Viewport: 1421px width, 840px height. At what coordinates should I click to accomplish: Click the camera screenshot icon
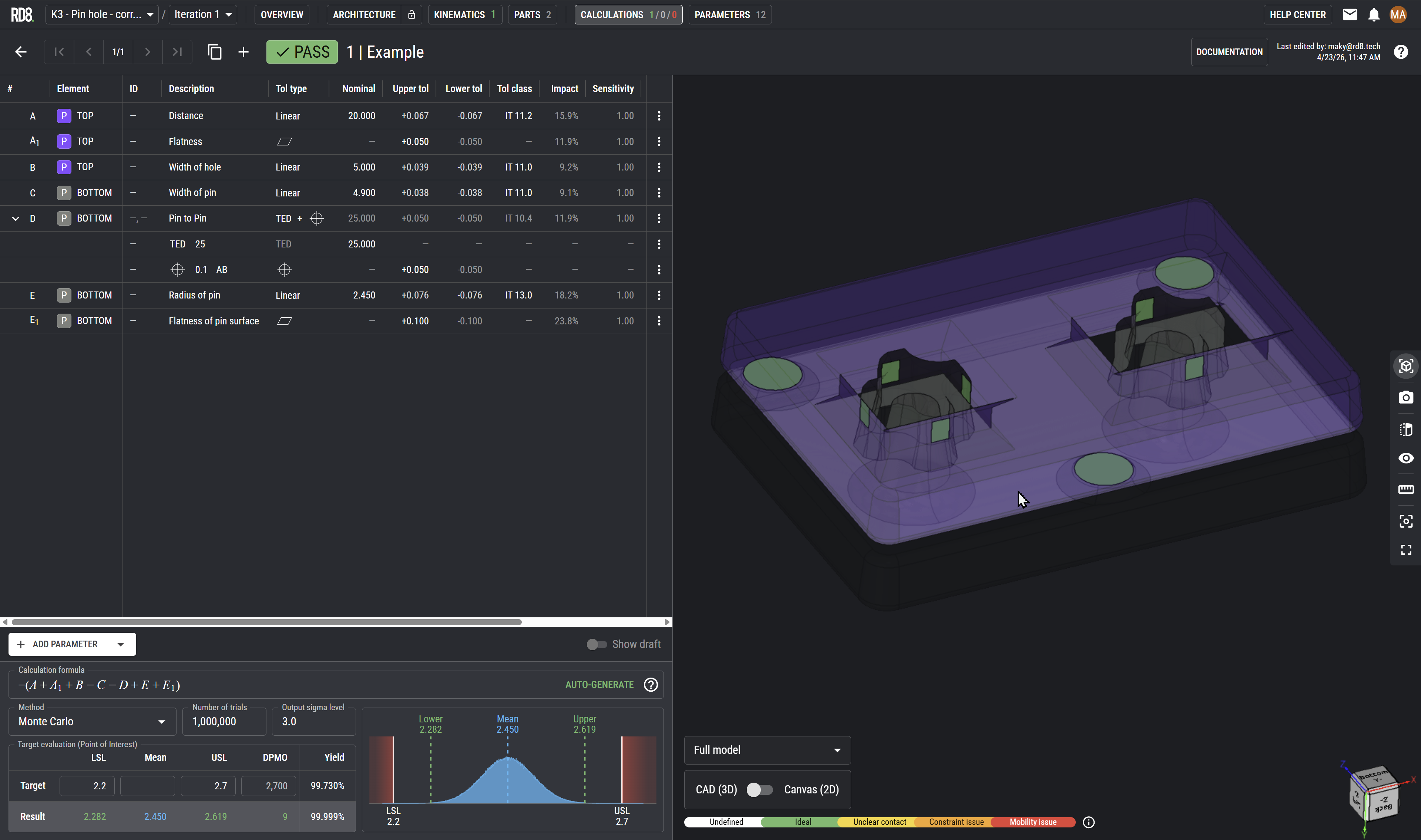1406,397
